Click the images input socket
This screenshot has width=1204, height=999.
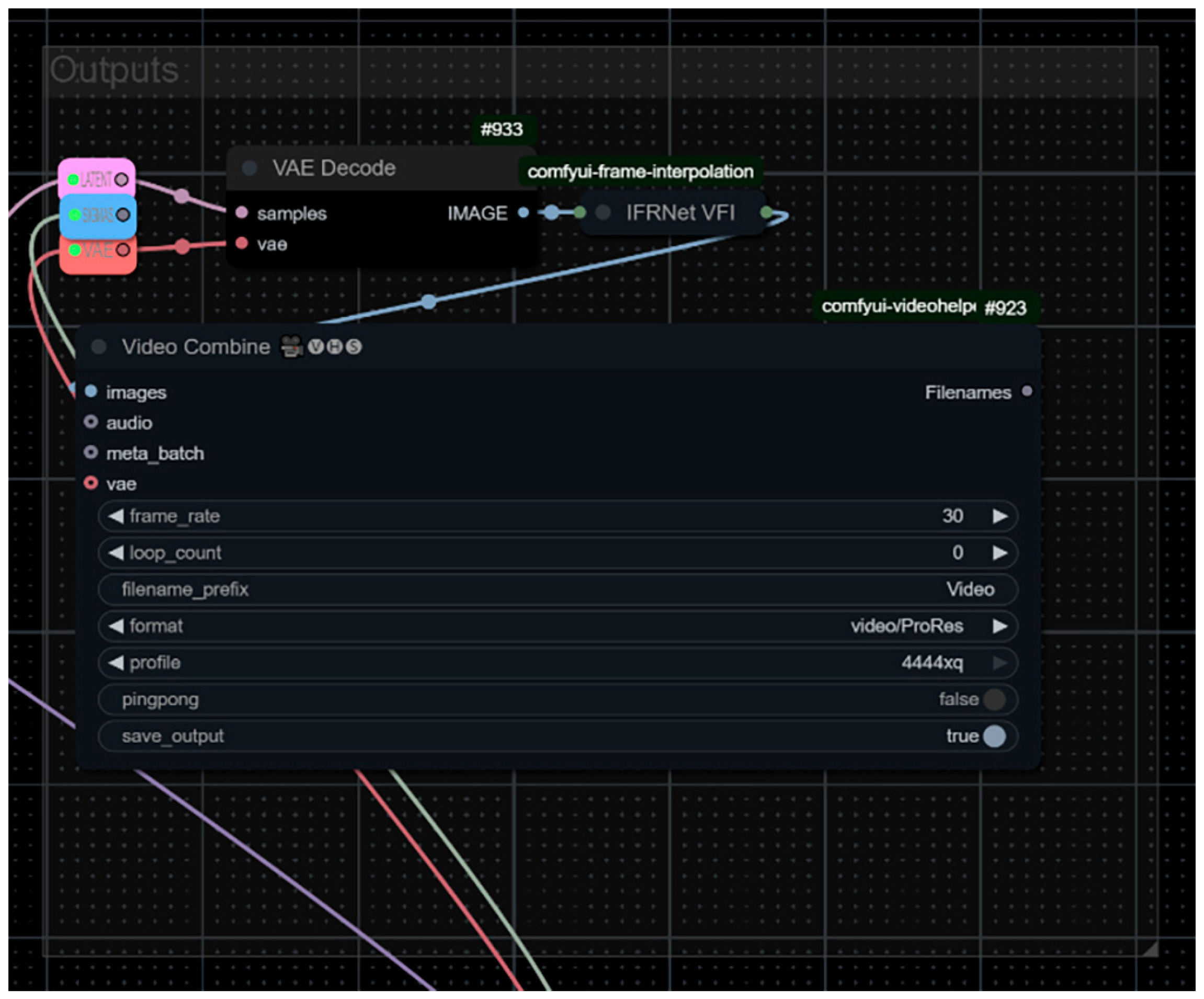(x=90, y=392)
